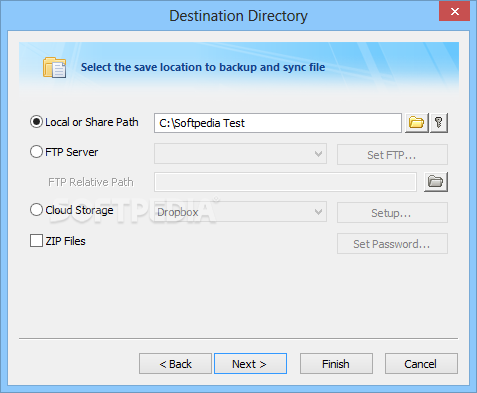Click the FTP Relative Path text field

point(285,182)
